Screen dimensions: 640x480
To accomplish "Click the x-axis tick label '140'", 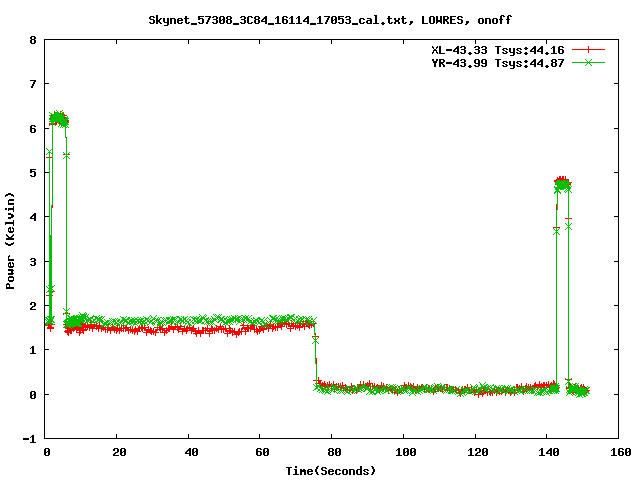I will coord(549,452).
